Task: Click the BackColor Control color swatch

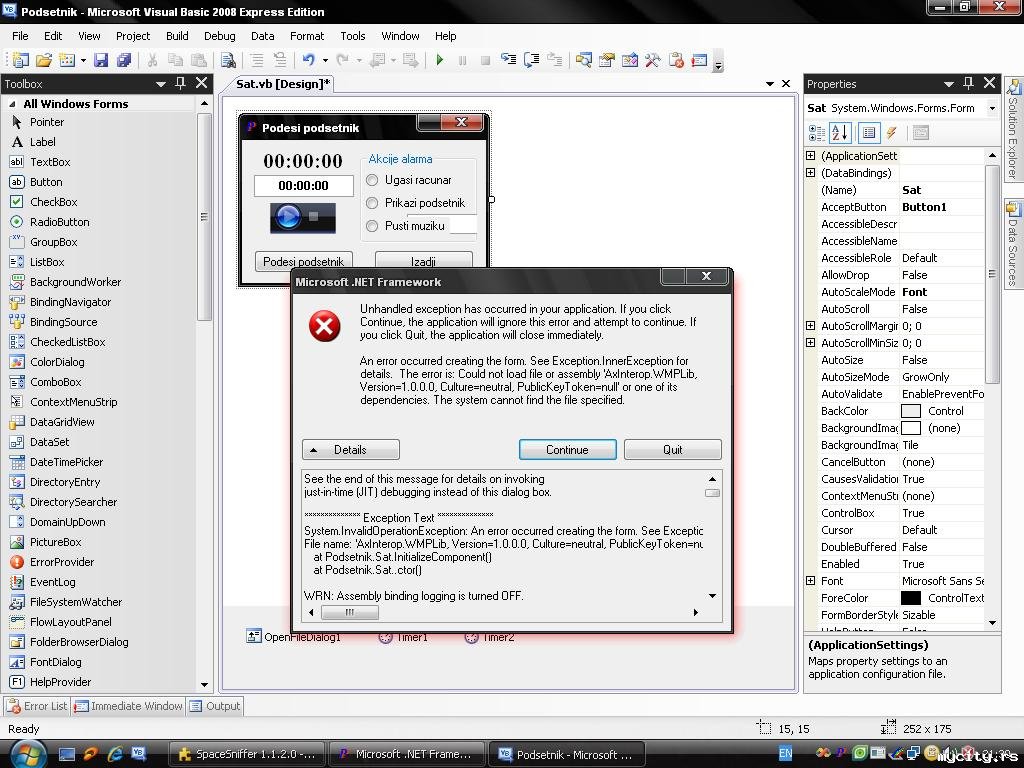Action: tap(910, 411)
